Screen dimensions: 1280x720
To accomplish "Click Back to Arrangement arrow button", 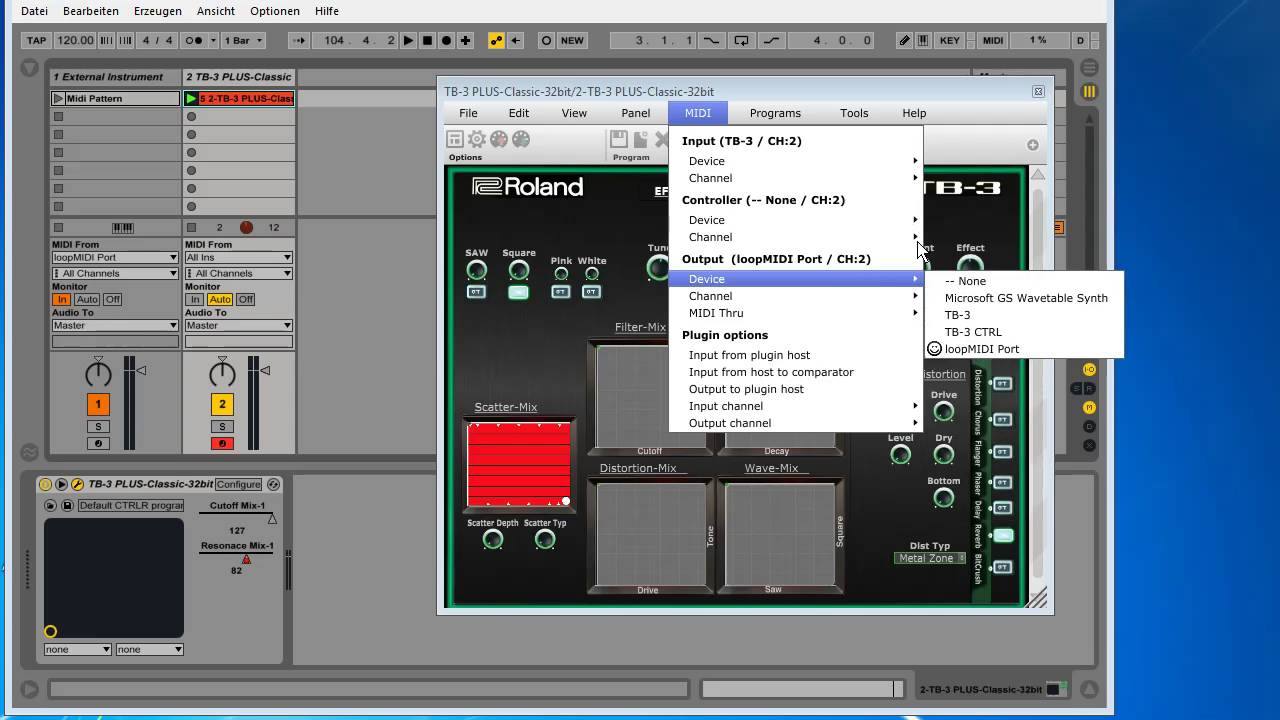I will tap(516, 40).
